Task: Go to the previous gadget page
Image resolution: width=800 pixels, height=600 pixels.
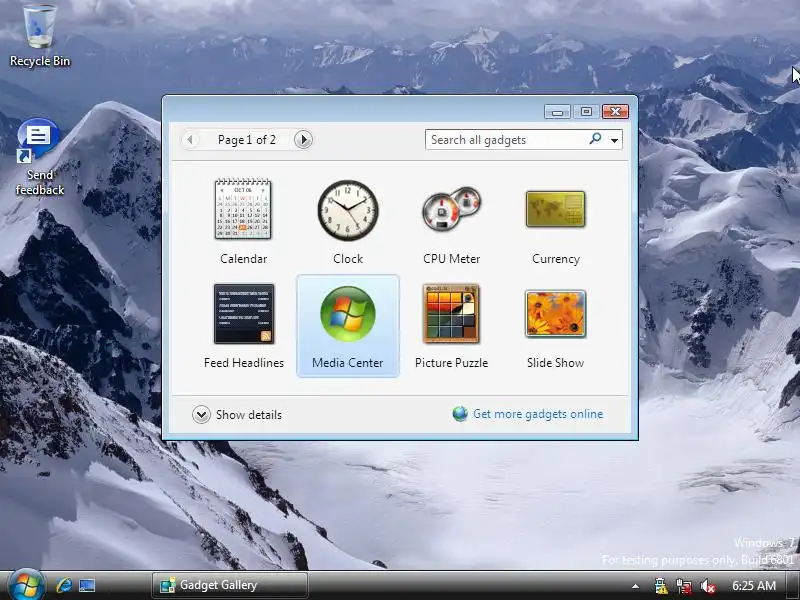Action: point(190,139)
